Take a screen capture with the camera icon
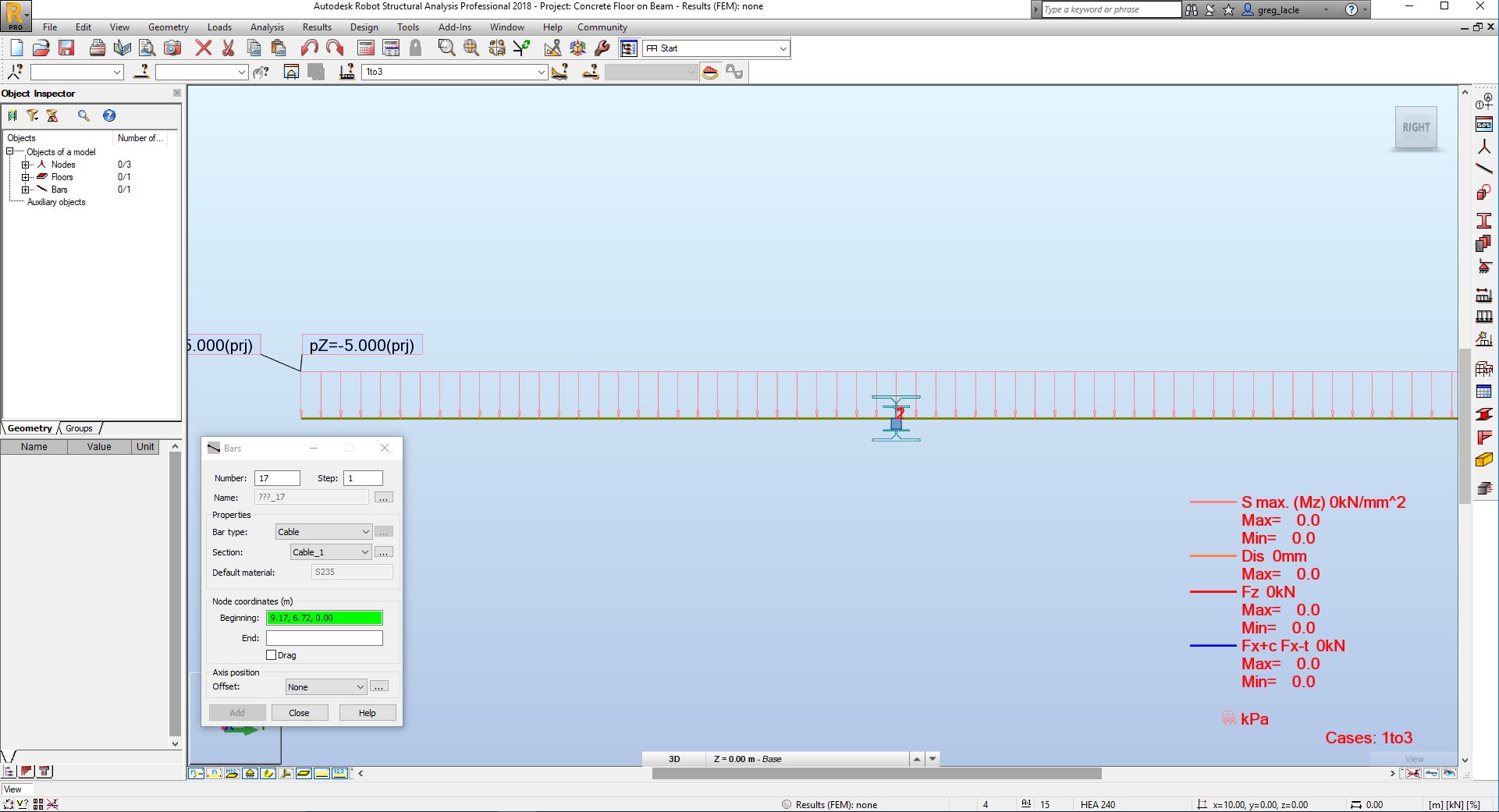This screenshot has height=812, width=1499. point(172,48)
